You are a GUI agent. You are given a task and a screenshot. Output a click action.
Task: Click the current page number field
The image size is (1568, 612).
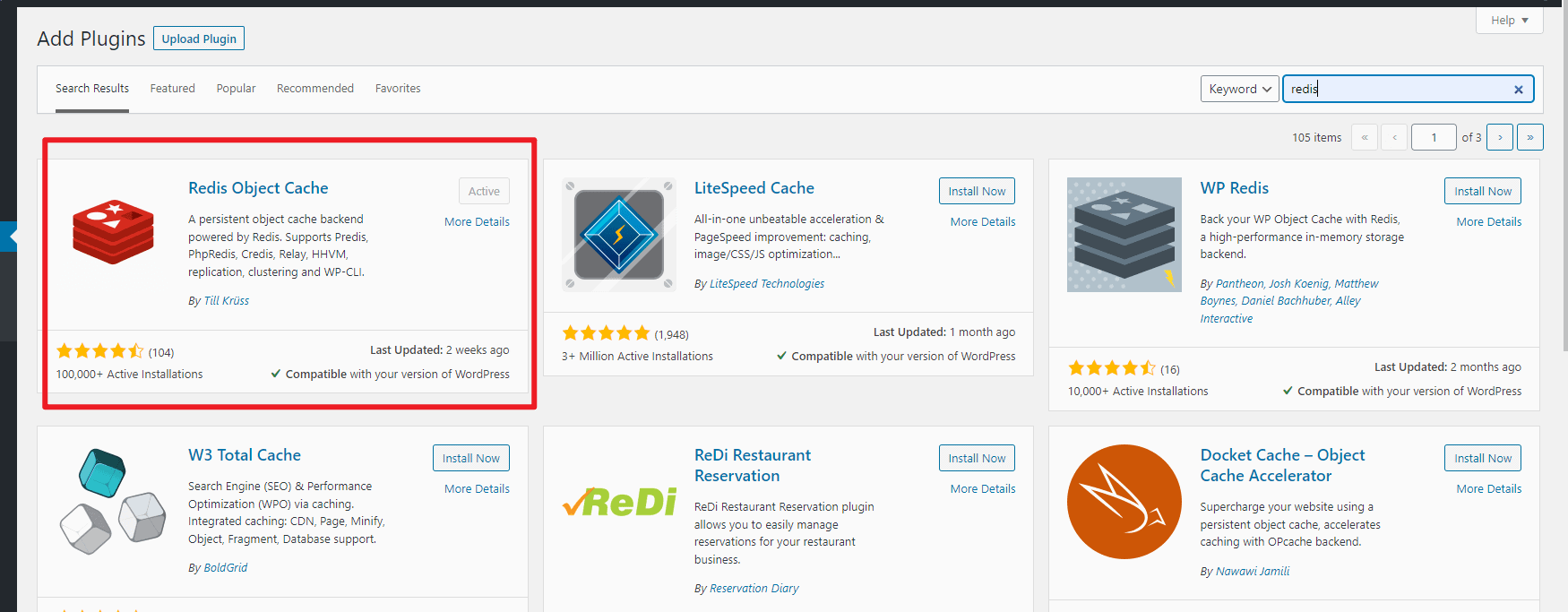1433,137
